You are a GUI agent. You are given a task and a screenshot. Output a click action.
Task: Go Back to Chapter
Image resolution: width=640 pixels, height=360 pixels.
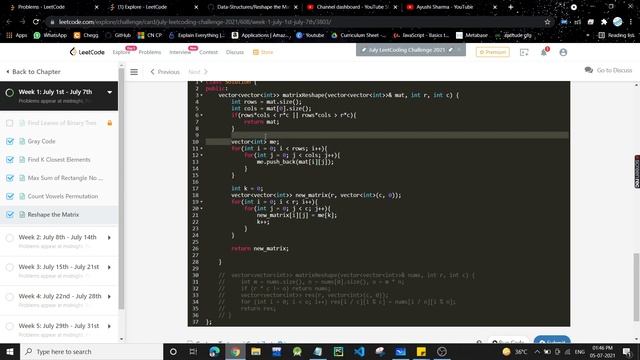pyautogui.click(x=33, y=72)
